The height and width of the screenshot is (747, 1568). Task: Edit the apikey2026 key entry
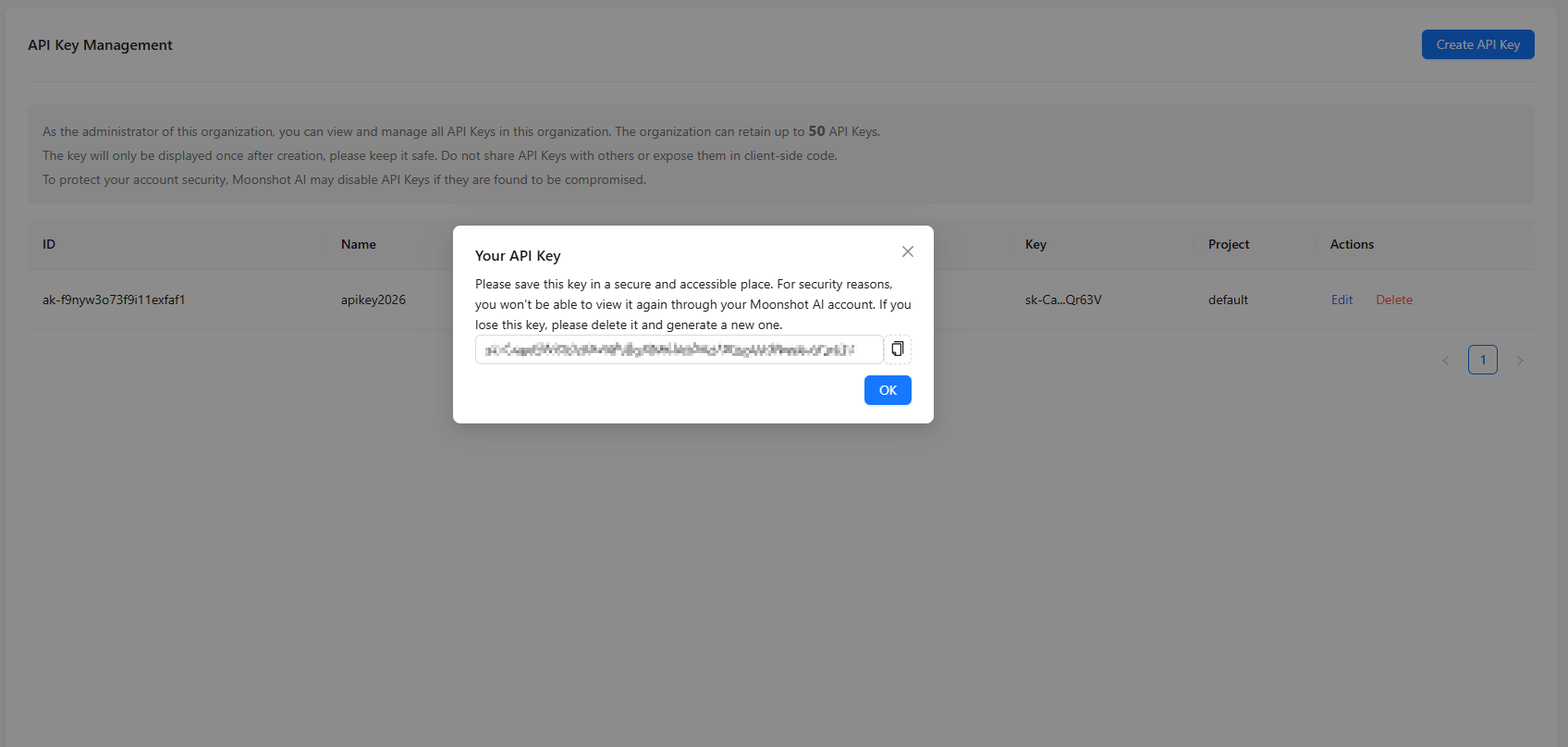1341,300
